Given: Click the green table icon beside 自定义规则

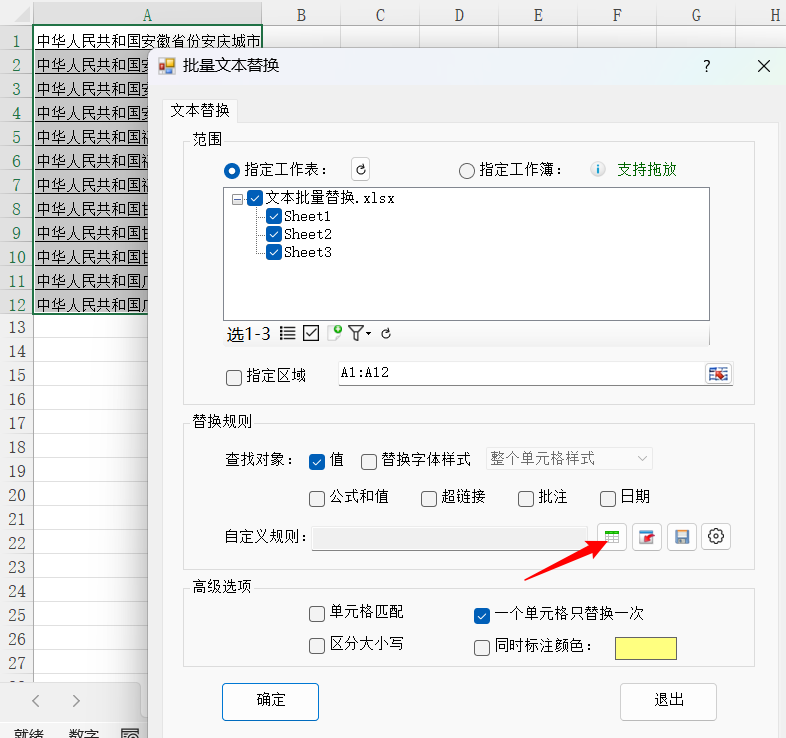Looking at the screenshot, I should point(612,537).
